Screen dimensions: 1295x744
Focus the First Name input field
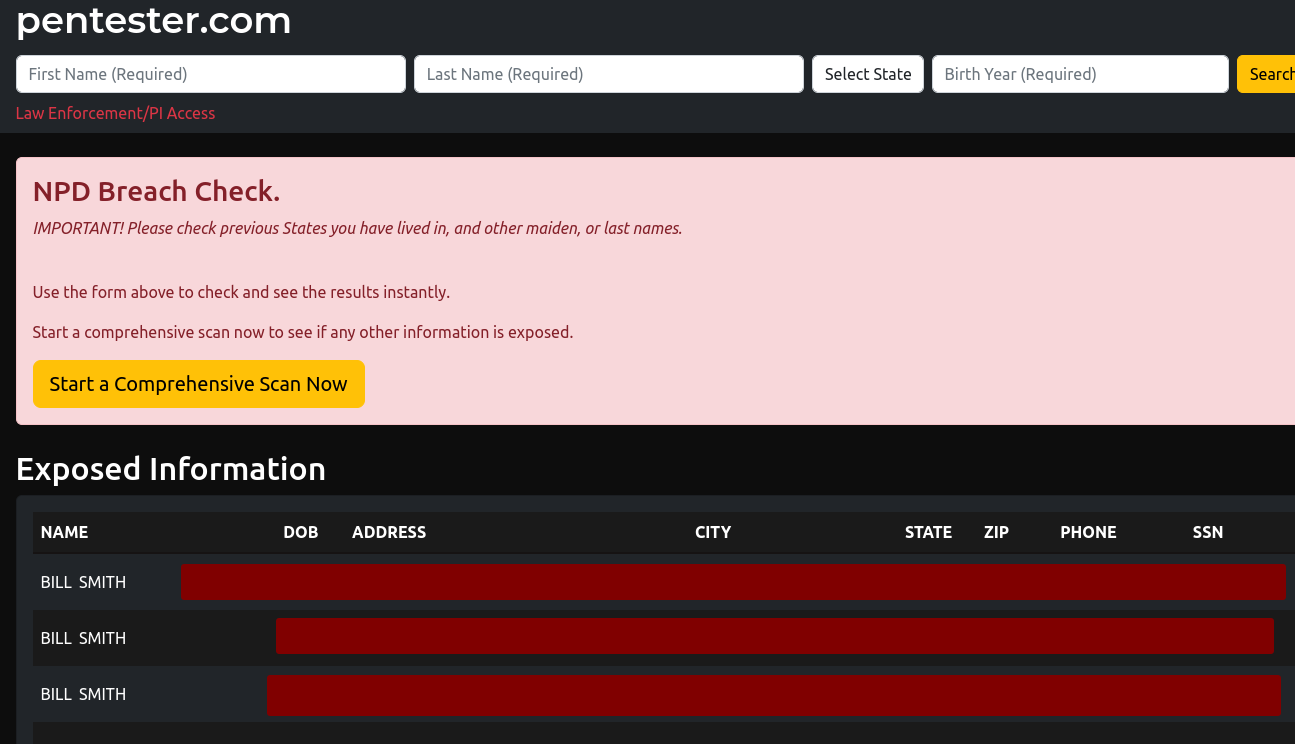pyautogui.click(x=211, y=74)
